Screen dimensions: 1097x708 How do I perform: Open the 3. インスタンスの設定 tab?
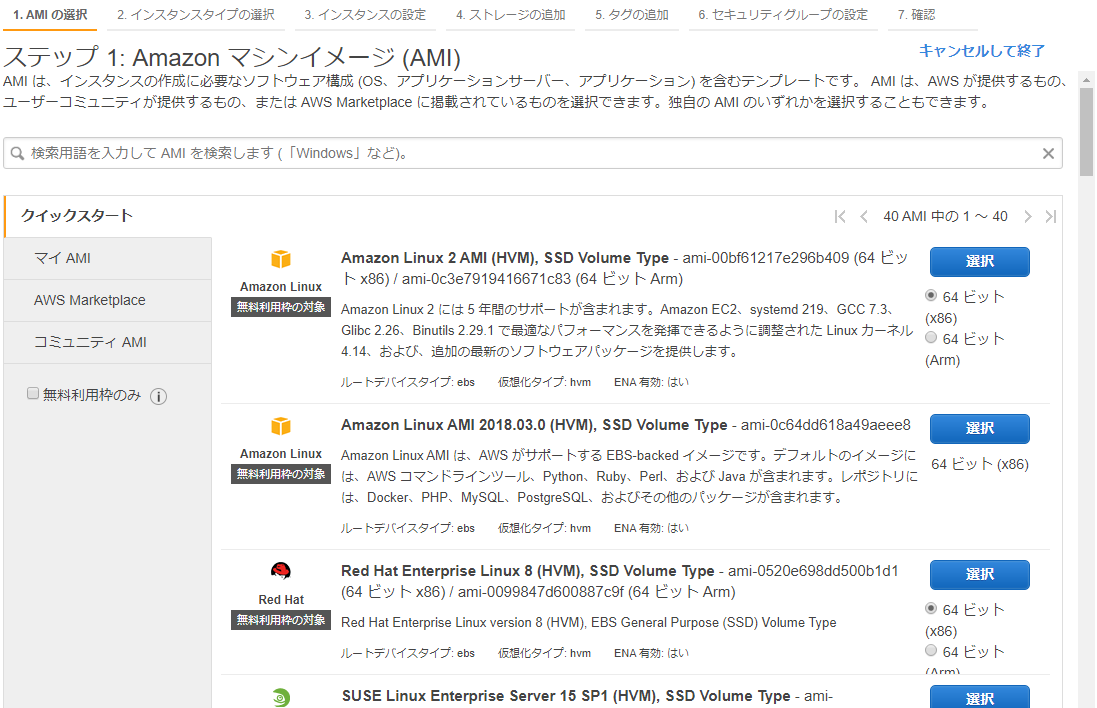(x=365, y=15)
